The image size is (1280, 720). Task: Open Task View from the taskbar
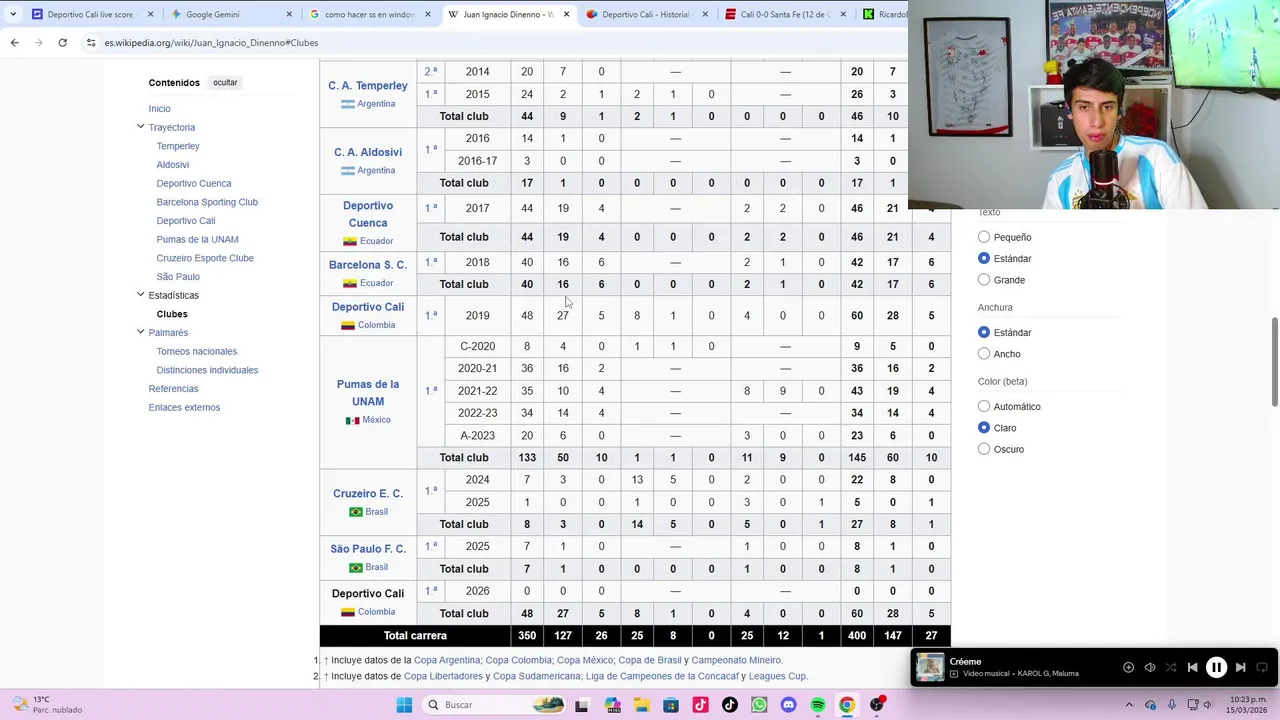581,705
